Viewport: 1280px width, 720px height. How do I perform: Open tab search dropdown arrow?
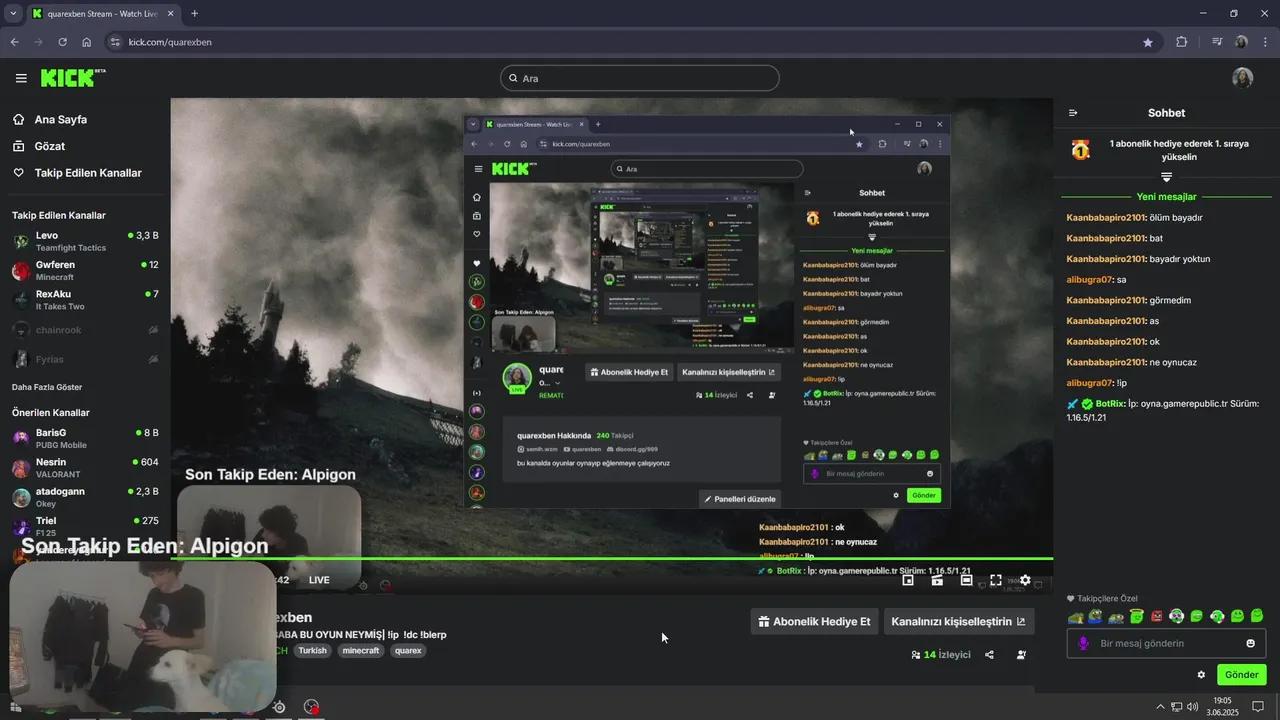coord(13,14)
